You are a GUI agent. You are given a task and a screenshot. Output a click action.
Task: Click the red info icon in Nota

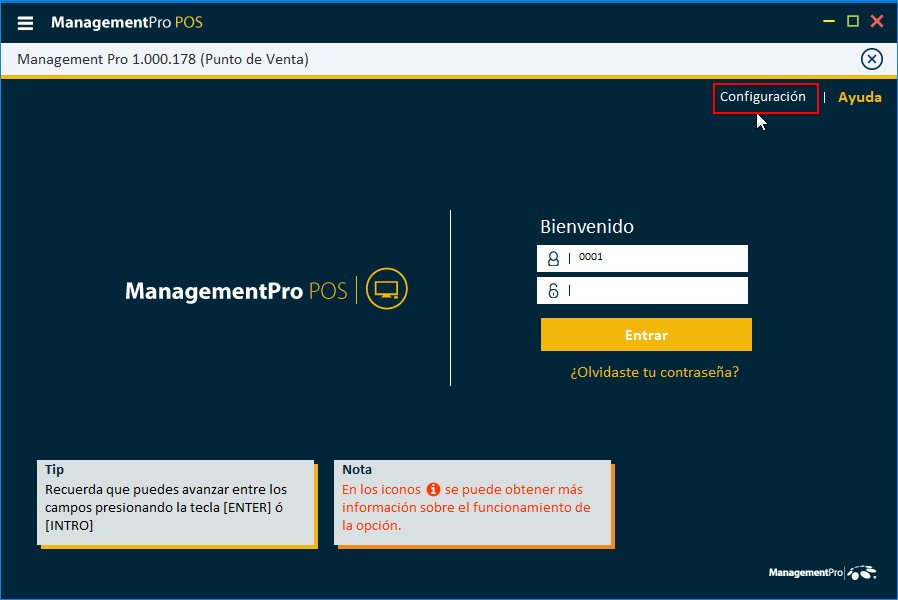[x=433, y=490]
